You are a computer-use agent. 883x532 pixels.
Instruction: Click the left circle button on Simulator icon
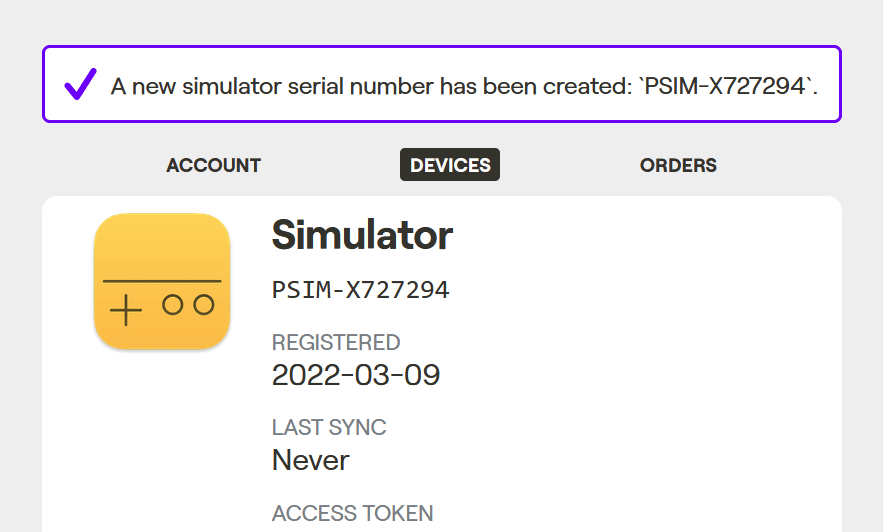[x=173, y=305]
